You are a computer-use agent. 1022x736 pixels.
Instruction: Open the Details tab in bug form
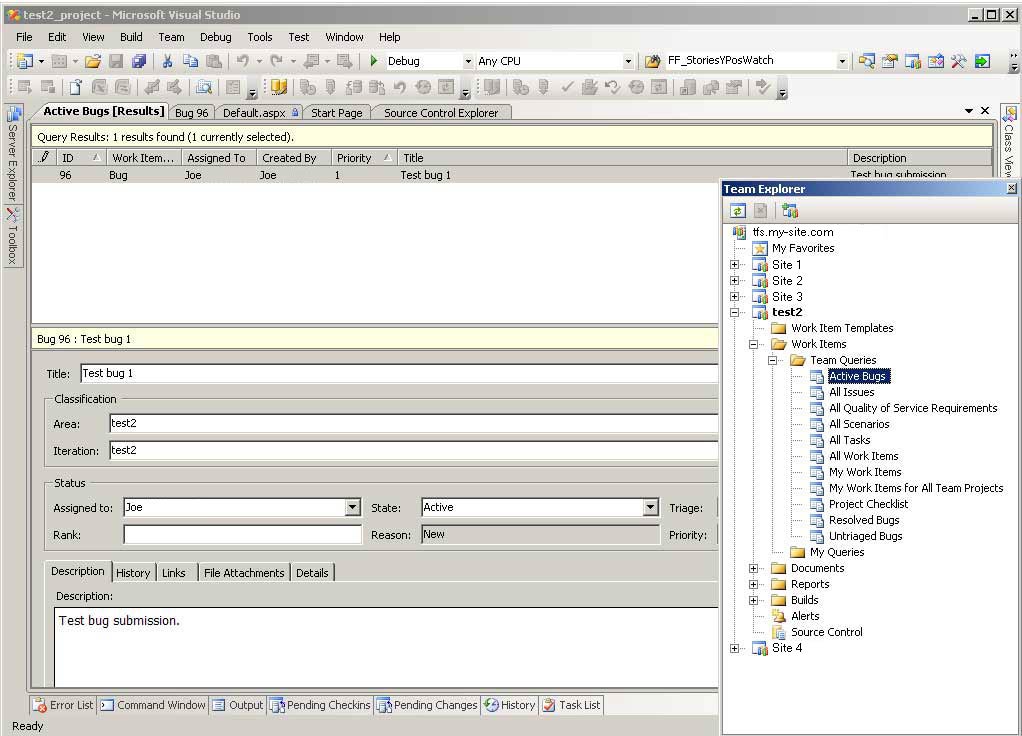coord(312,572)
